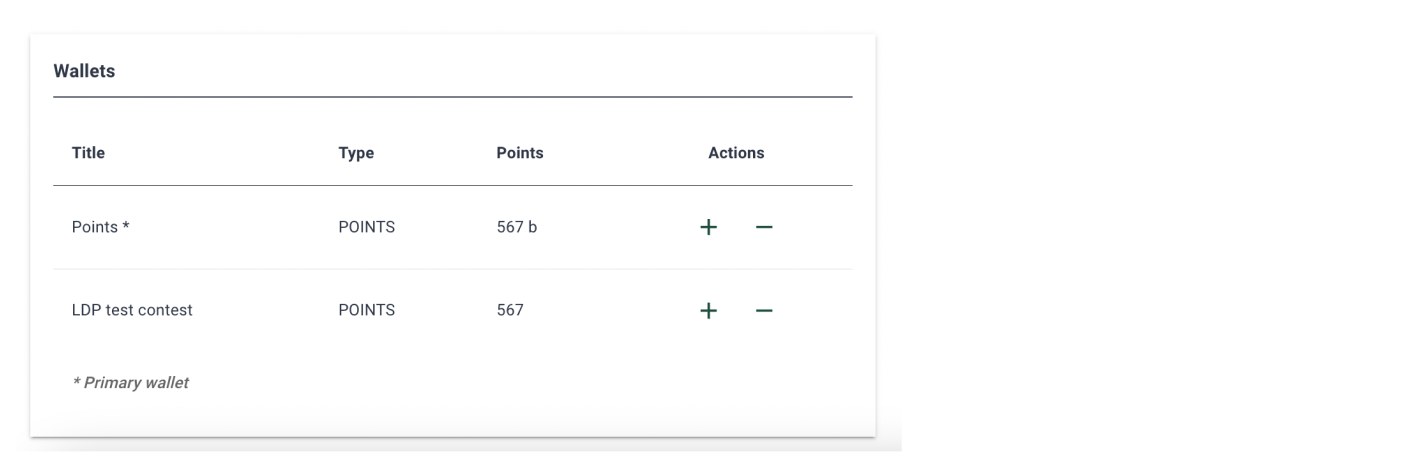Click the 567 b points value
This screenshot has height=470, width=1414.
[x=517, y=227]
